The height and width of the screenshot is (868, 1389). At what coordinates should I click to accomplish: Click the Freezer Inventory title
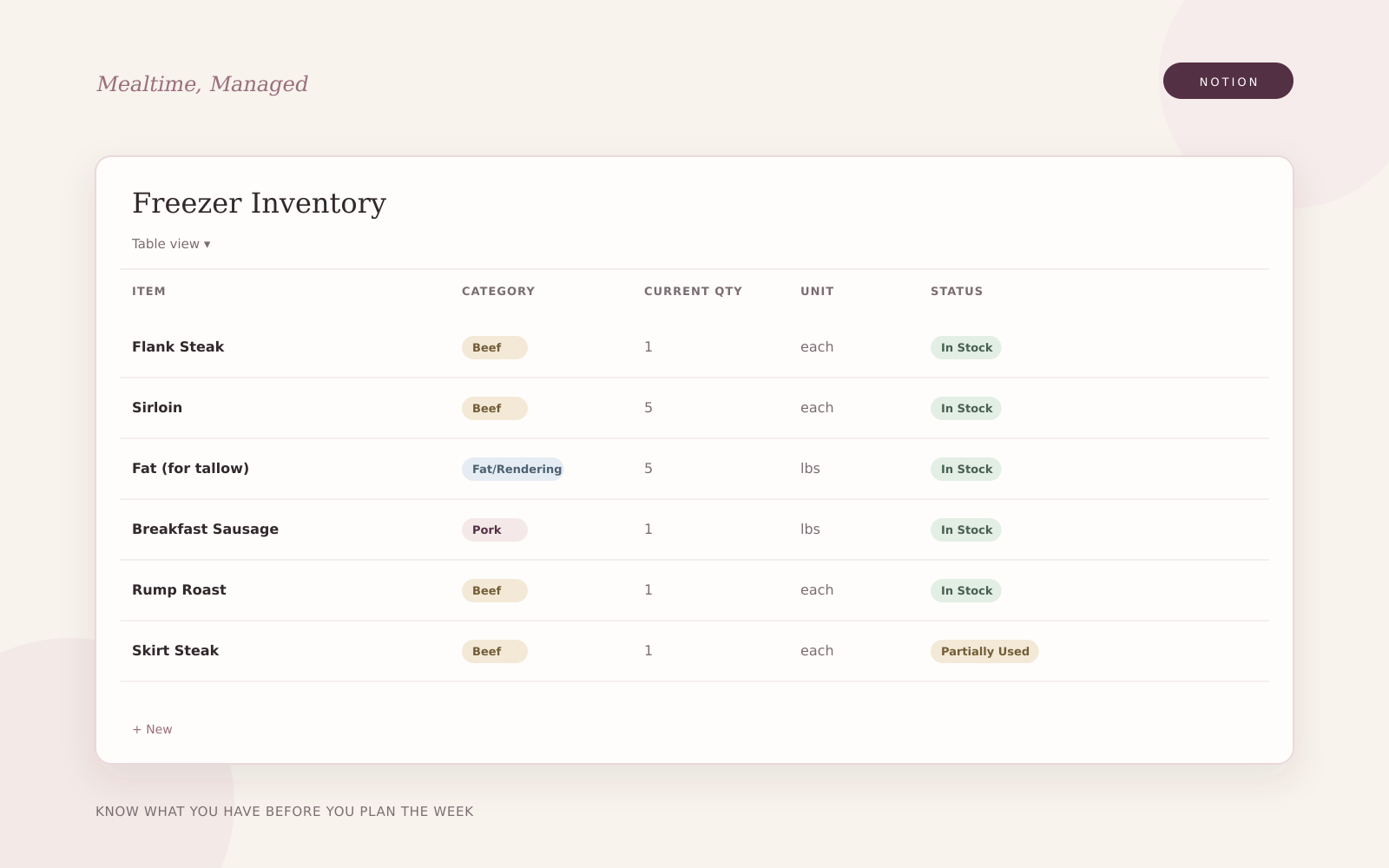(x=259, y=203)
